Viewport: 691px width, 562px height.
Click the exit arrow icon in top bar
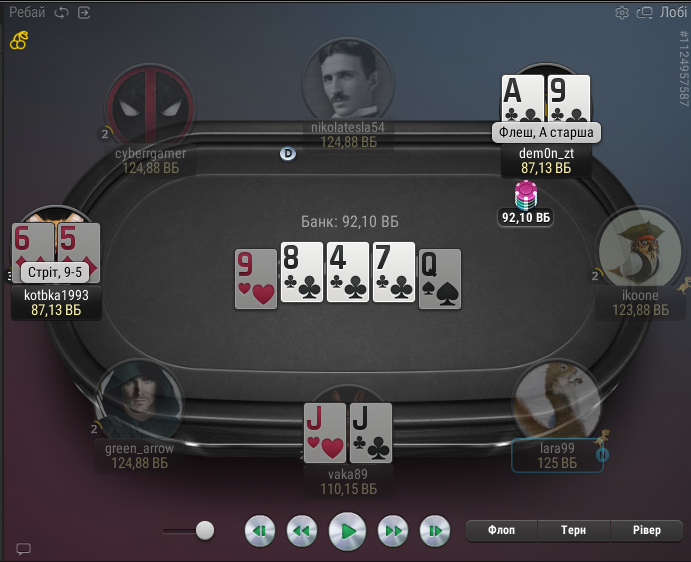[x=84, y=13]
